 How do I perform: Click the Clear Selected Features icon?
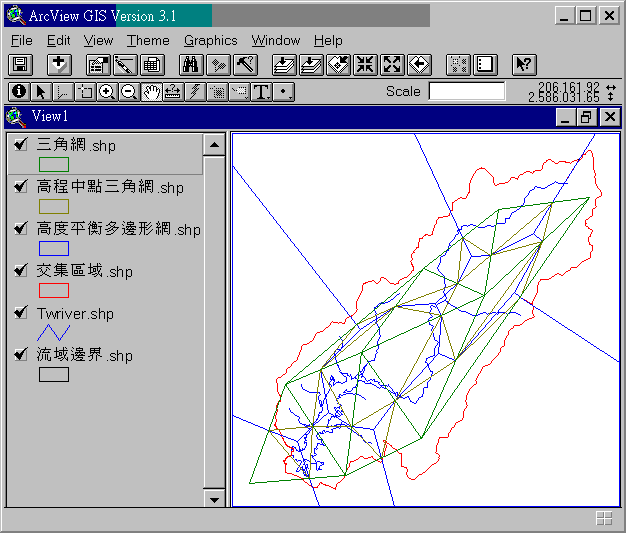pyautogui.click(x=485, y=64)
